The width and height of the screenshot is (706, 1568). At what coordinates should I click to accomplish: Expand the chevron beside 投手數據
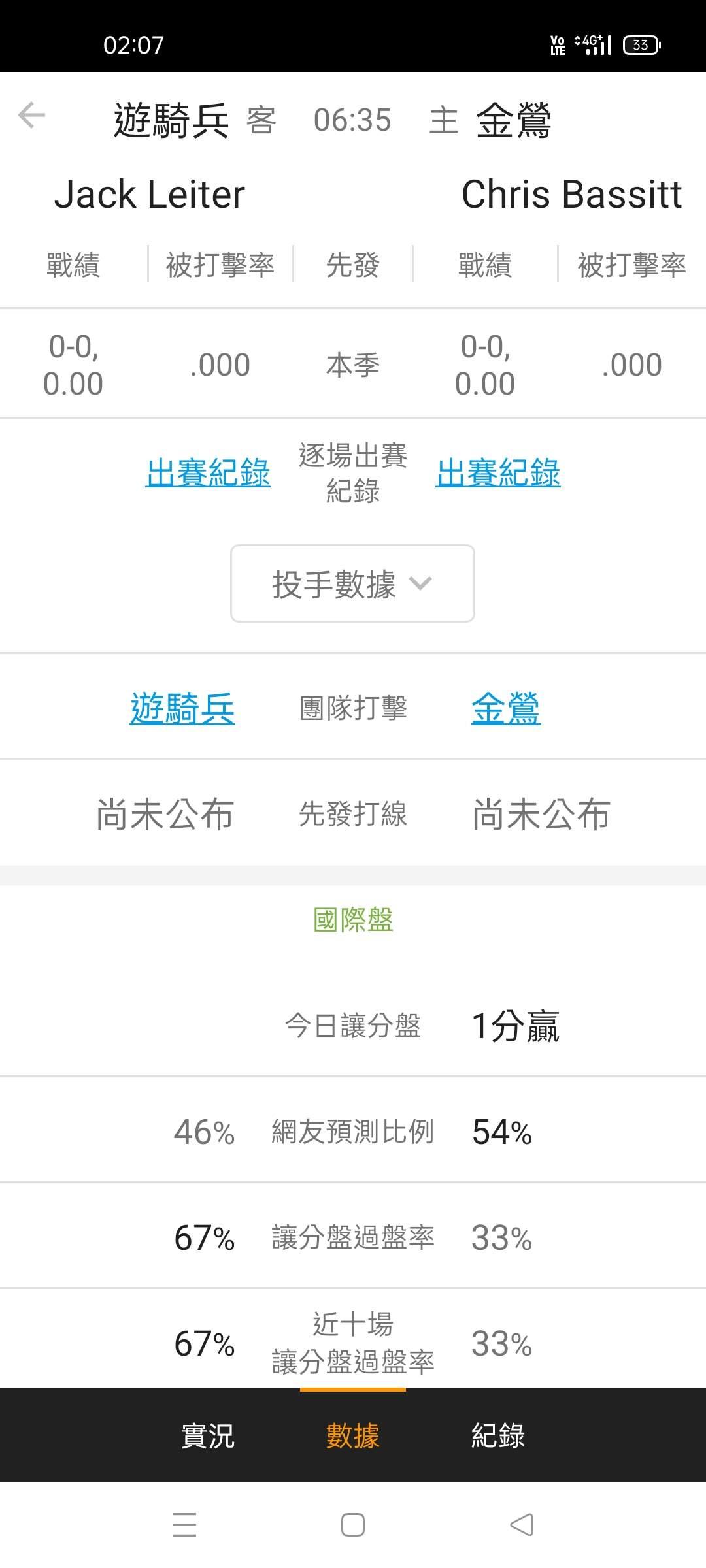pyautogui.click(x=420, y=583)
